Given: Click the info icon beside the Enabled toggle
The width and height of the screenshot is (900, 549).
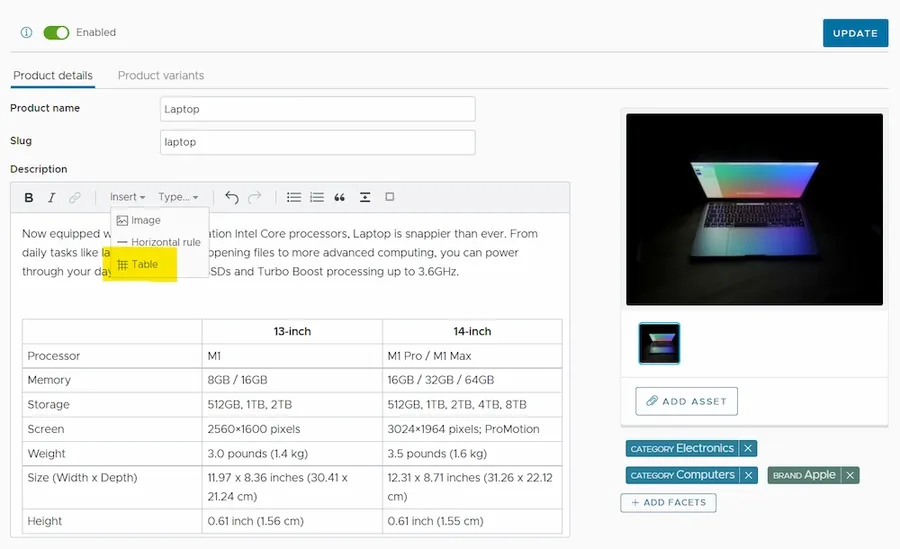Looking at the screenshot, I should click(x=27, y=33).
